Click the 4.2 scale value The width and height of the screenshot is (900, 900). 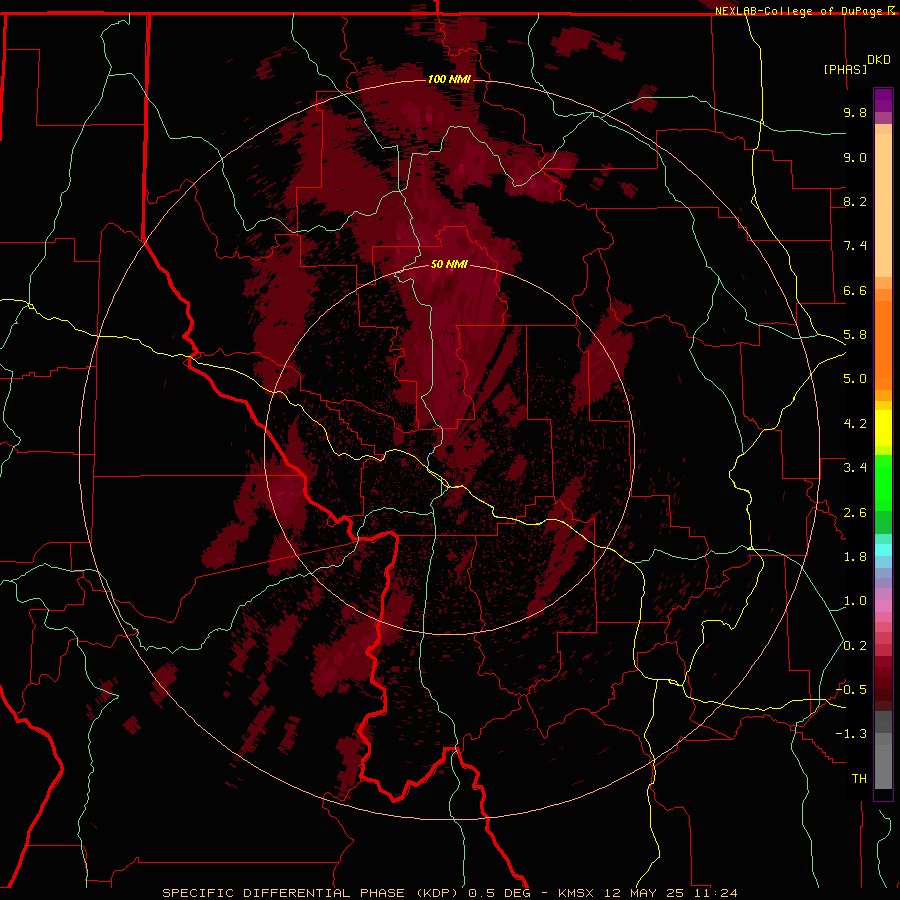[x=855, y=424]
